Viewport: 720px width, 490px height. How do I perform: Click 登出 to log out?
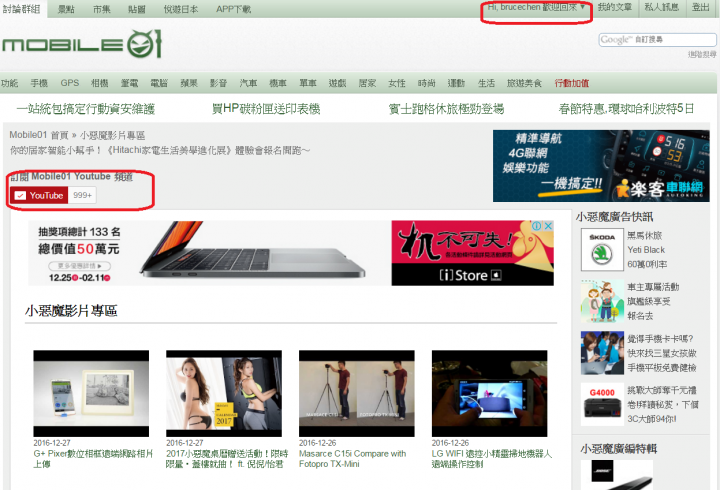[701, 7]
